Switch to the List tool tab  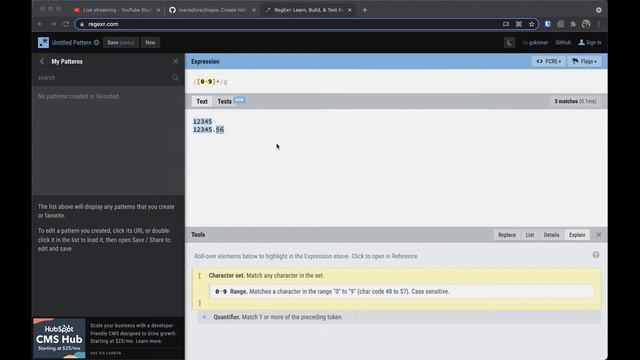coord(530,235)
